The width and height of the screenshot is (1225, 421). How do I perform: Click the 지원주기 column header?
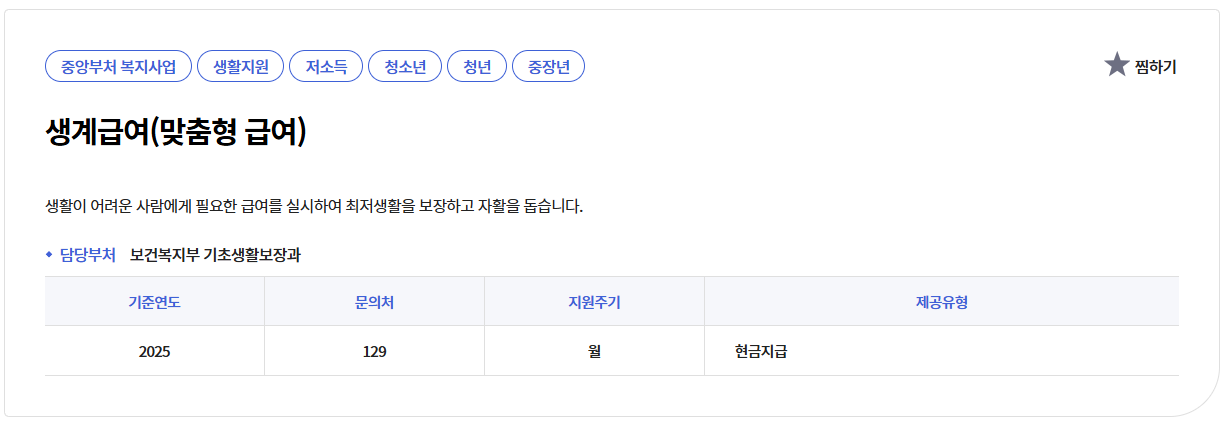594,302
